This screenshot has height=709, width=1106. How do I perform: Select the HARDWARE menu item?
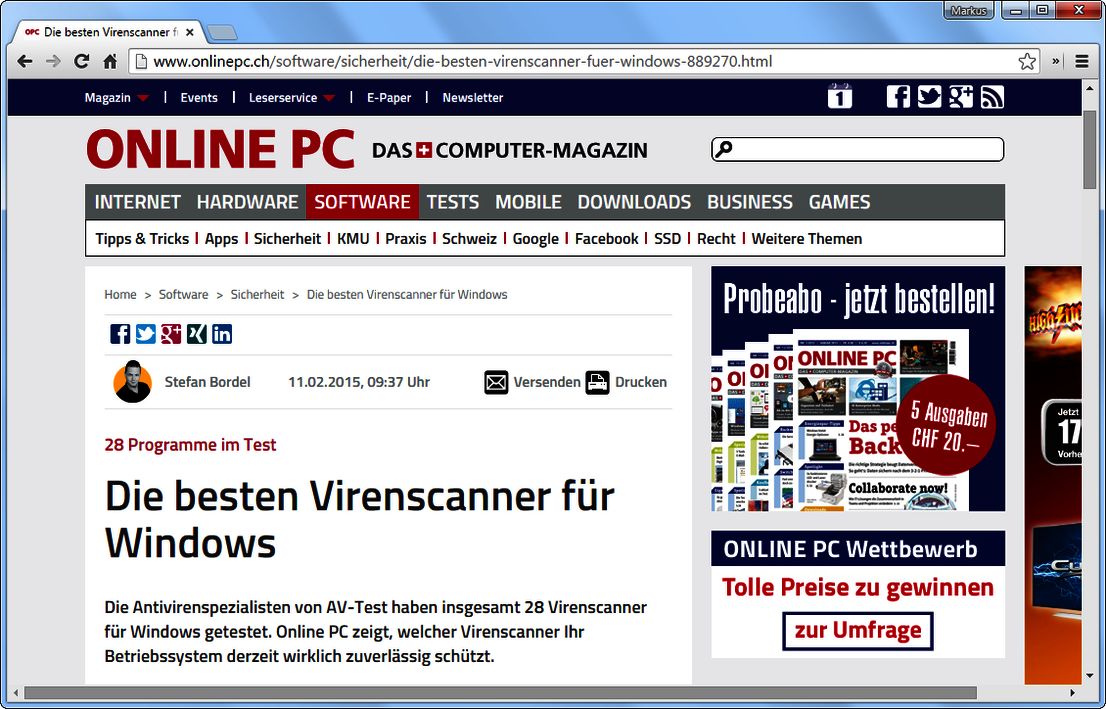coord(247,202)
